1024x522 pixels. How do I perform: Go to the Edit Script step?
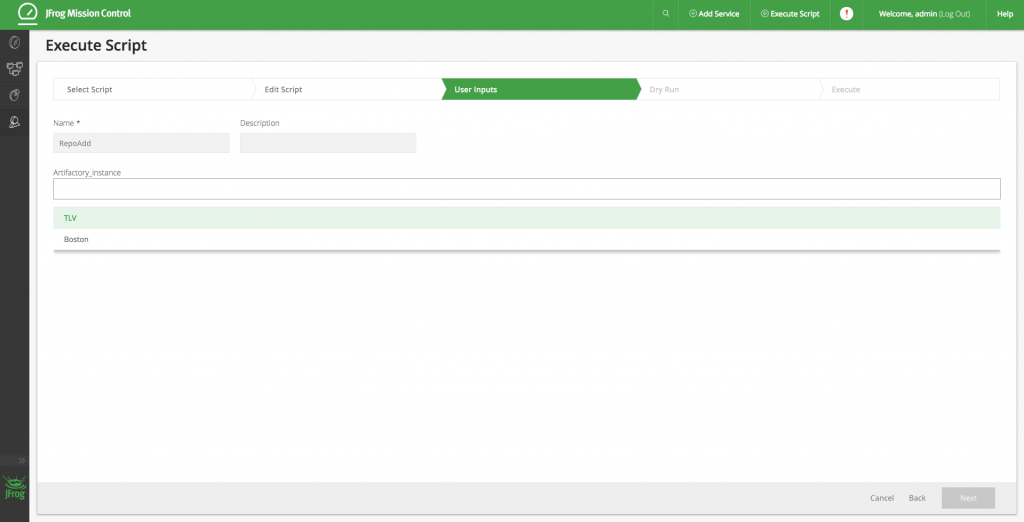click(346, 90)
